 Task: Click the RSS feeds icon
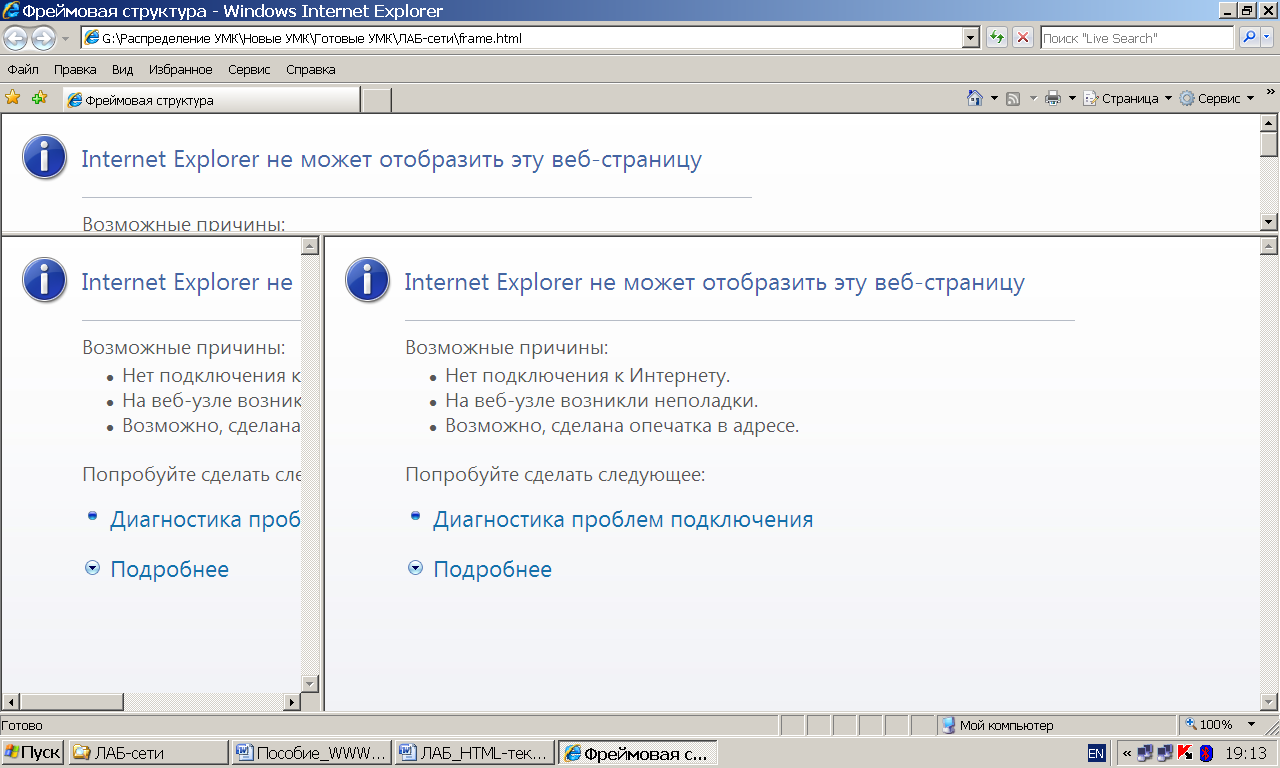pos(1013,98)
